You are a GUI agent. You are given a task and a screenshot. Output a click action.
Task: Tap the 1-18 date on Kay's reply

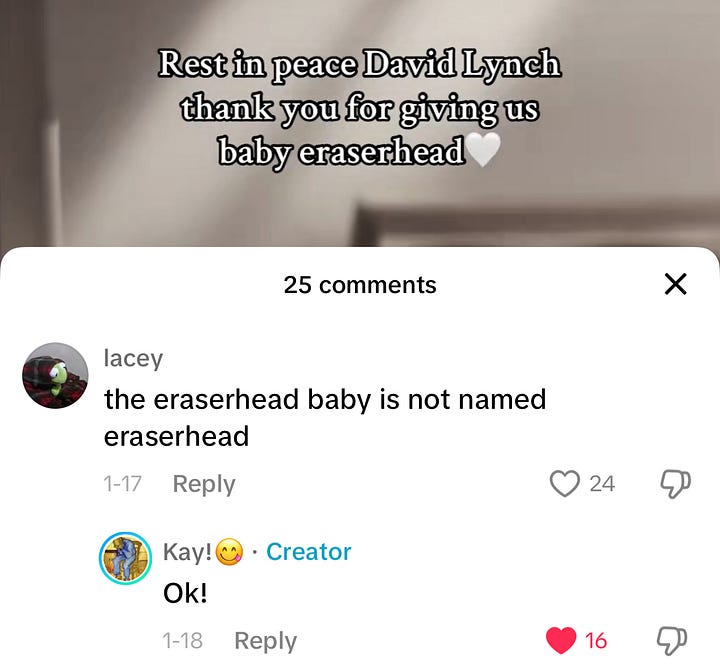coord(182,640)
